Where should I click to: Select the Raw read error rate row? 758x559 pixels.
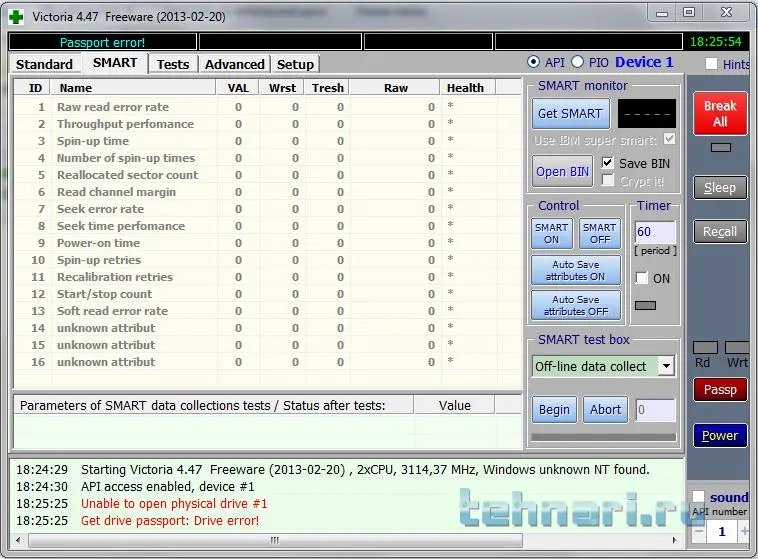click(268, 107)
